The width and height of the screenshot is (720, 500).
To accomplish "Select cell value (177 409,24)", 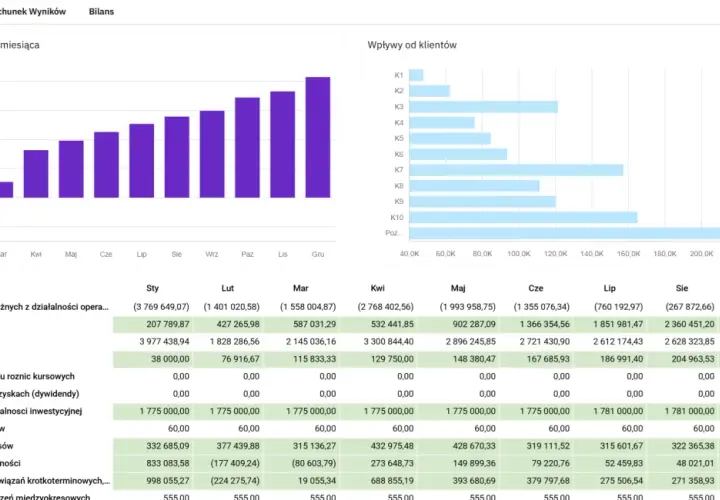I will pos(235,463).
